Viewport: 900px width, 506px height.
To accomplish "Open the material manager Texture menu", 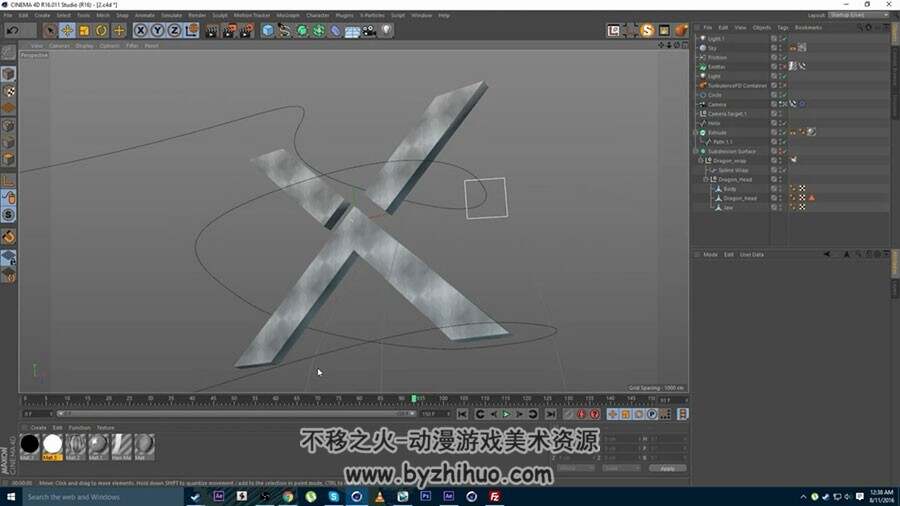I will [x=105, y=428].
